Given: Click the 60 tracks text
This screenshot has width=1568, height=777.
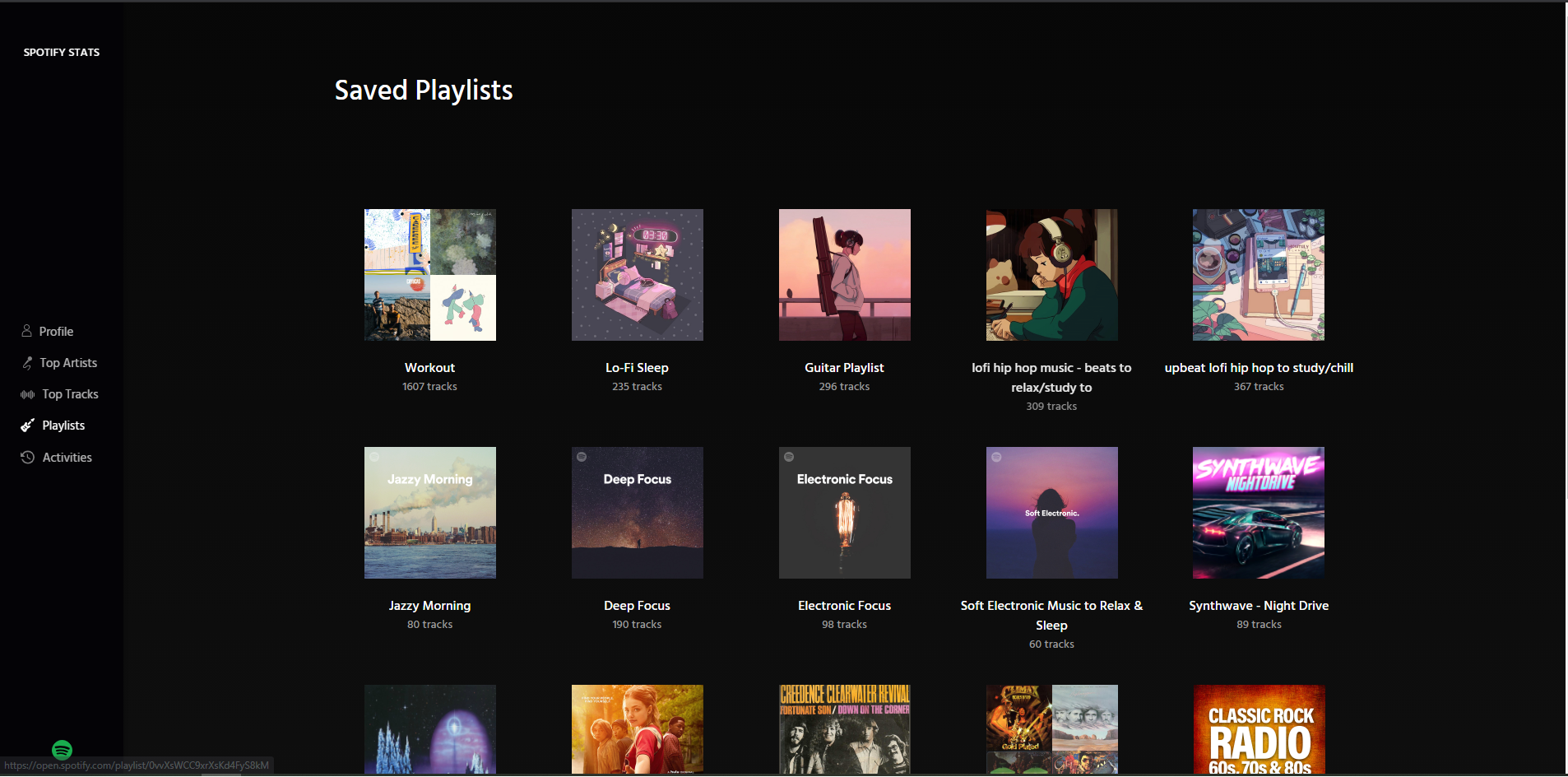Looking at the screenshot, I should point(1051,644).
